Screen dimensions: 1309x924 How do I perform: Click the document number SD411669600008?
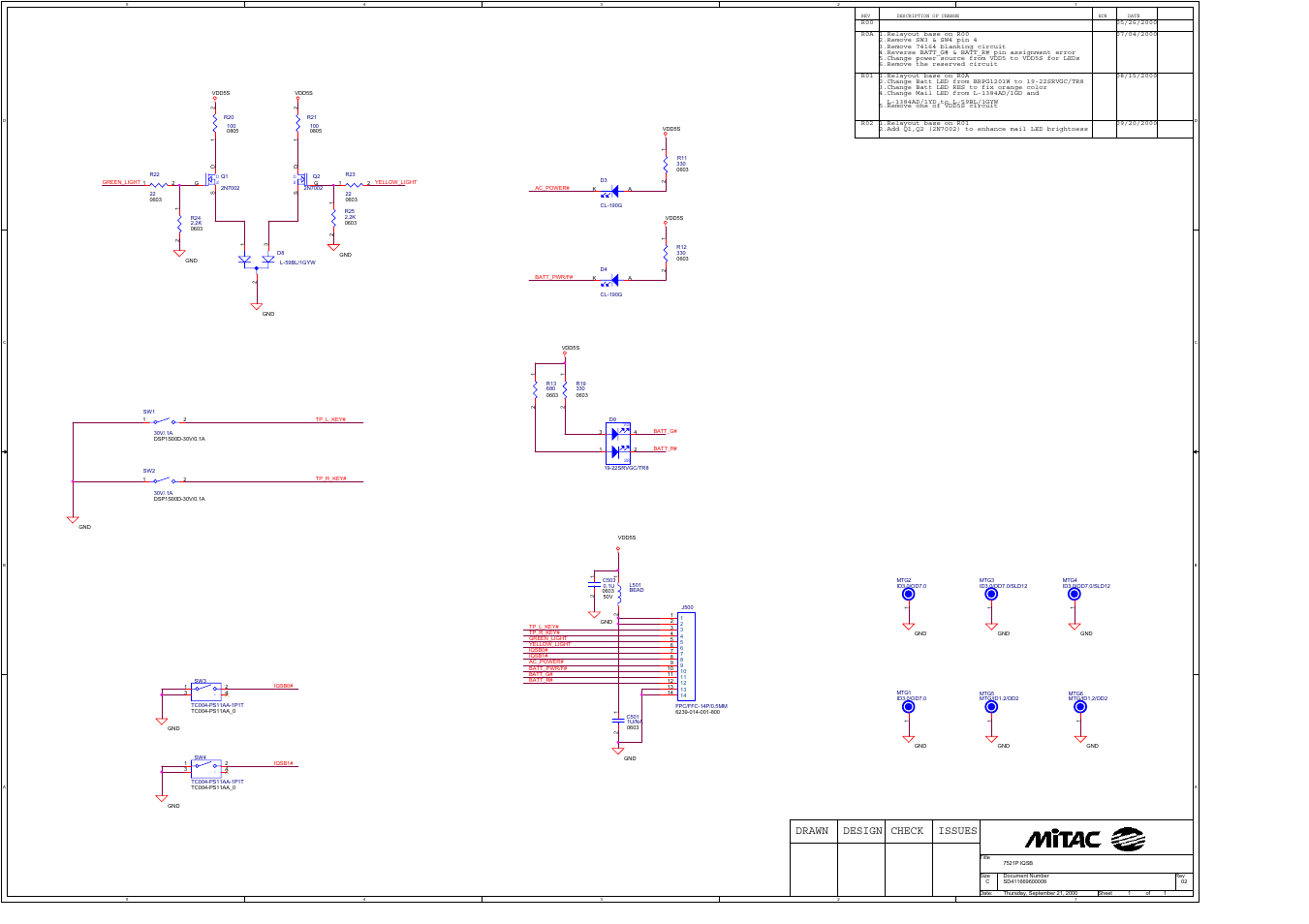pos(1024,882)
